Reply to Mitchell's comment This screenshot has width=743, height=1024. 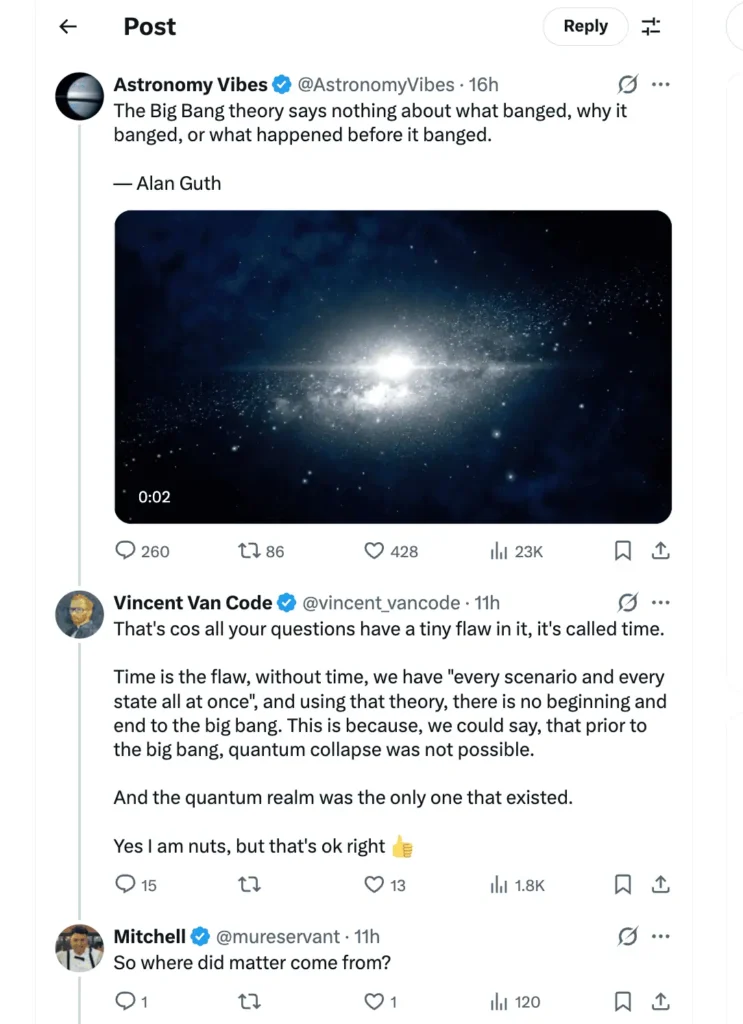click(x=127, y=1001)
